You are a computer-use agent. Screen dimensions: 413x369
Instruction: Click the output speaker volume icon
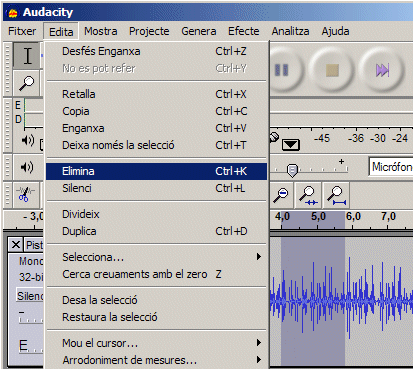tap(27, 167)
